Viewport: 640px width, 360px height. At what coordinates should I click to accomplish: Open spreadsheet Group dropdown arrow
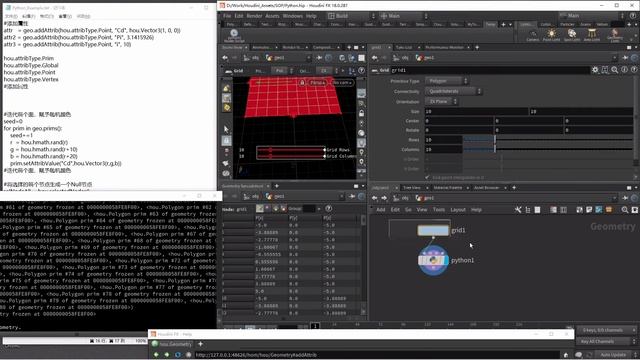pos(319,209)
